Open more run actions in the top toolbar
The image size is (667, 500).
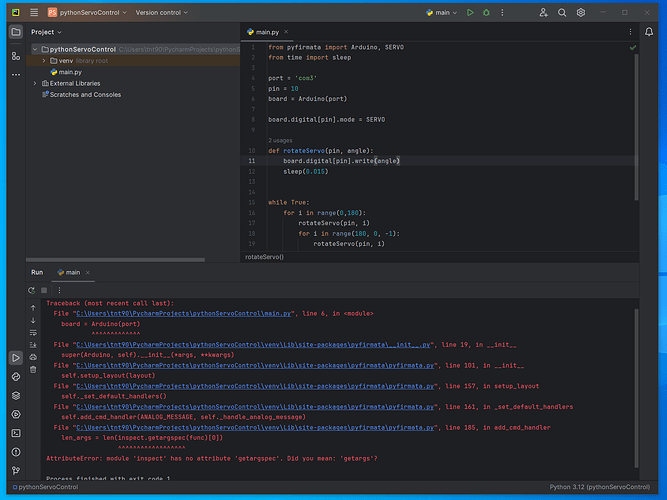502,13
